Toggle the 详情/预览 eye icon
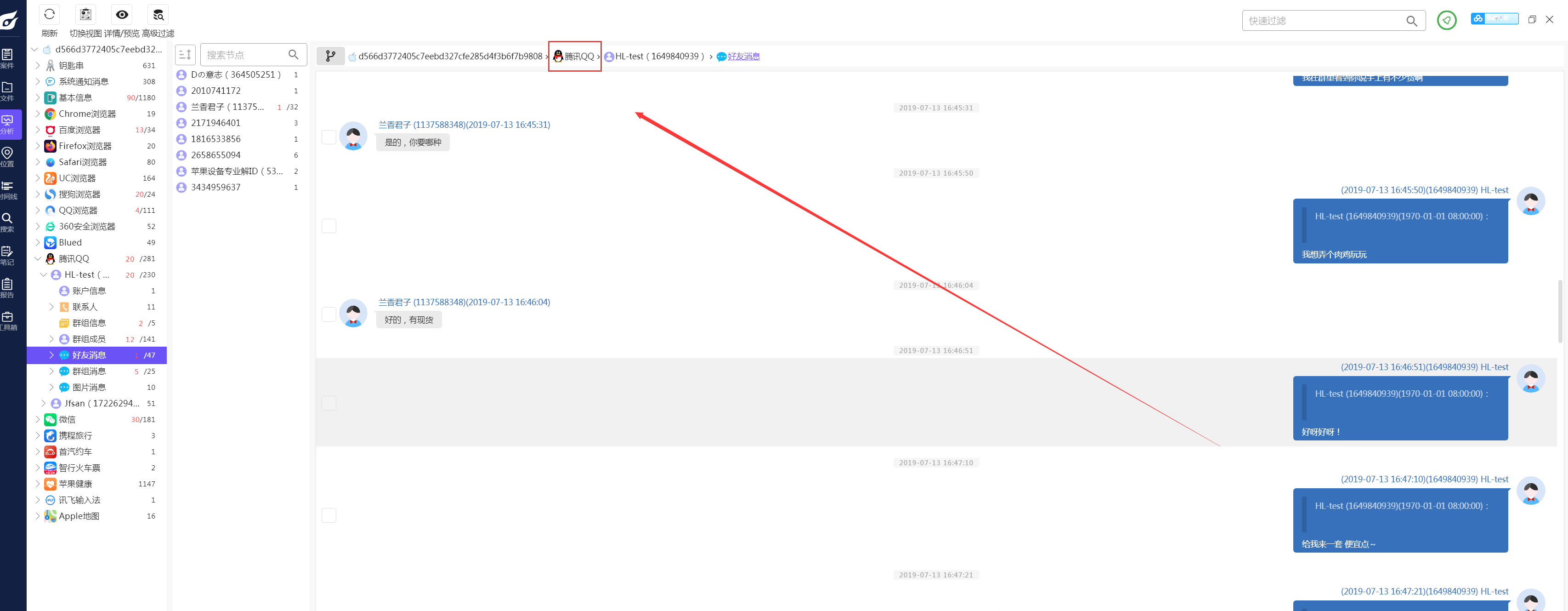The image size is (1568, 611). pos(122,15)
